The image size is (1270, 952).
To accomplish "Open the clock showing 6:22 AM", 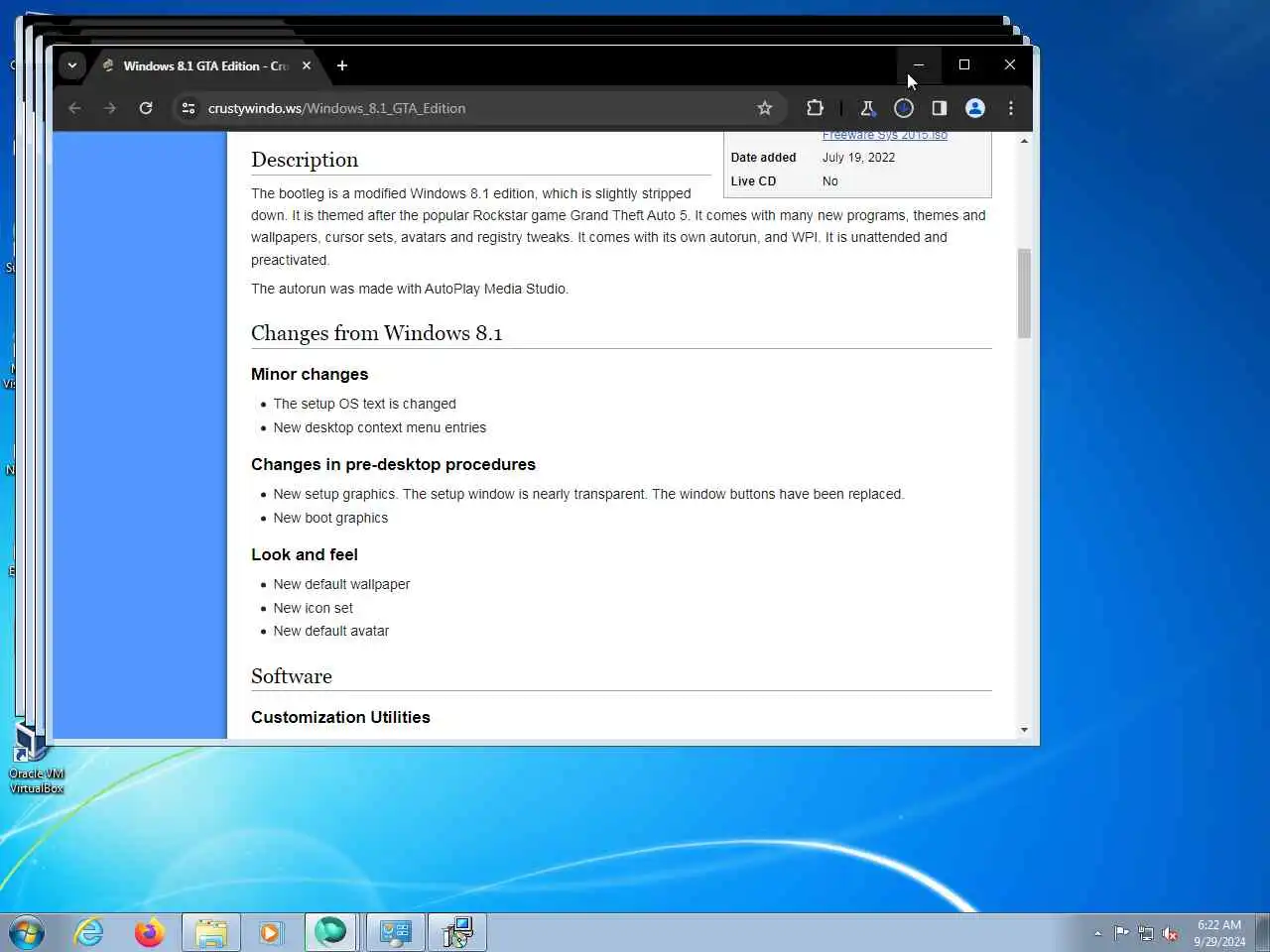I will tap(1219, 933).
